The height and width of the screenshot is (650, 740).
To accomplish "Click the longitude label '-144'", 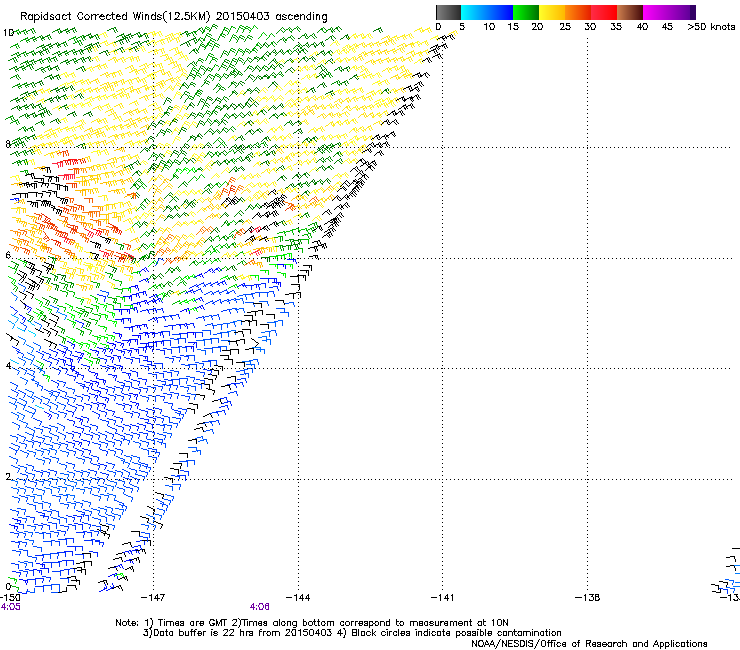I will tap(298, 598).
